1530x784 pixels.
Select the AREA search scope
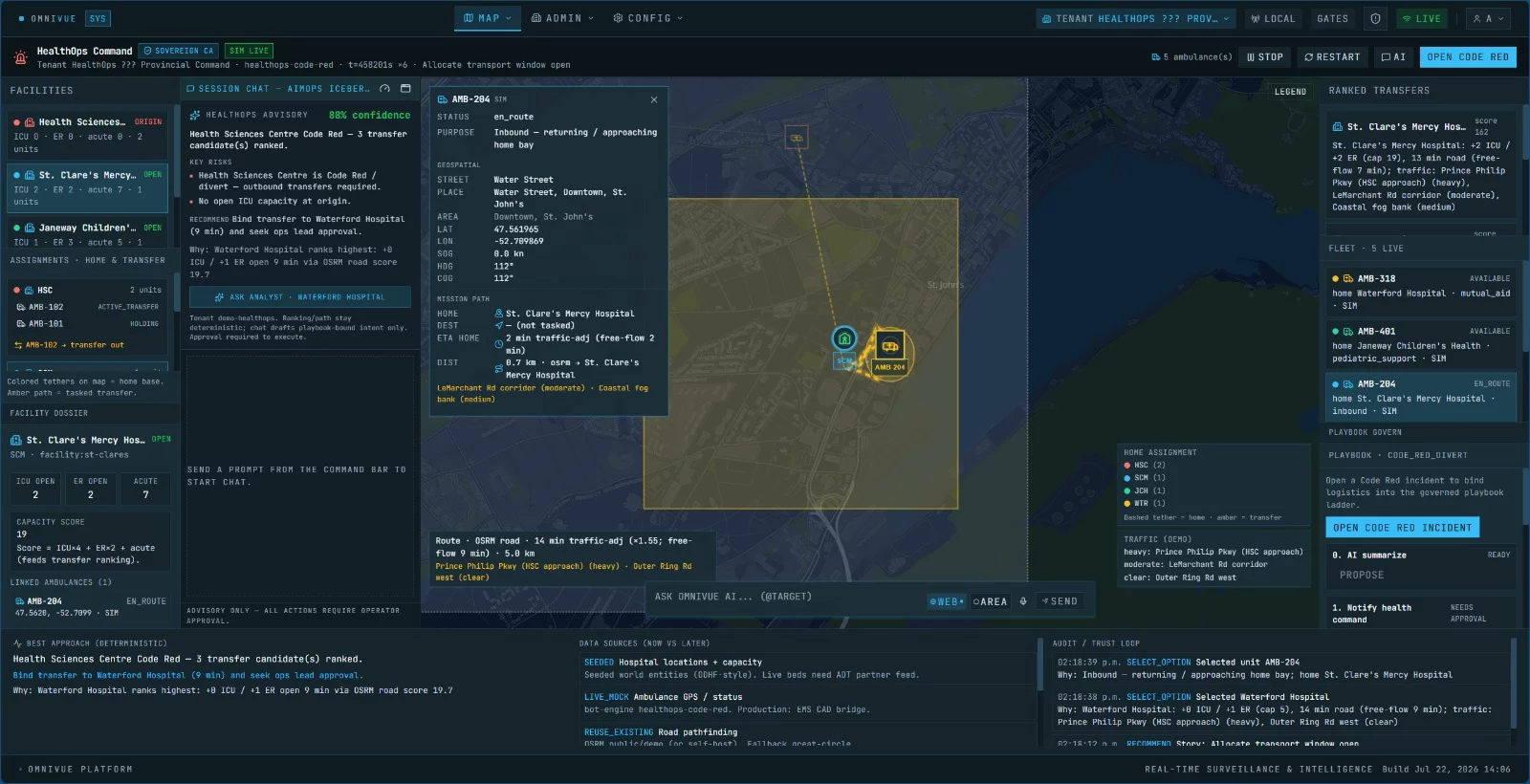coord(990,601)
